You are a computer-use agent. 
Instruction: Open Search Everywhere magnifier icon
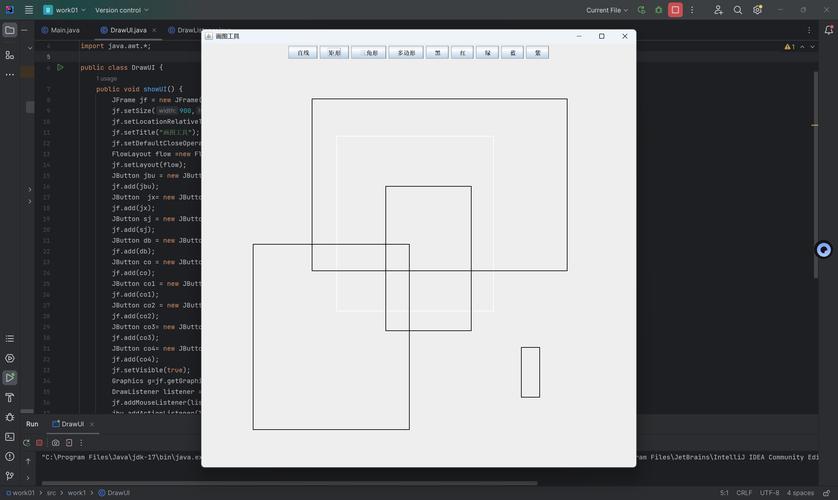pyautogui.click(x=738, y=10)
